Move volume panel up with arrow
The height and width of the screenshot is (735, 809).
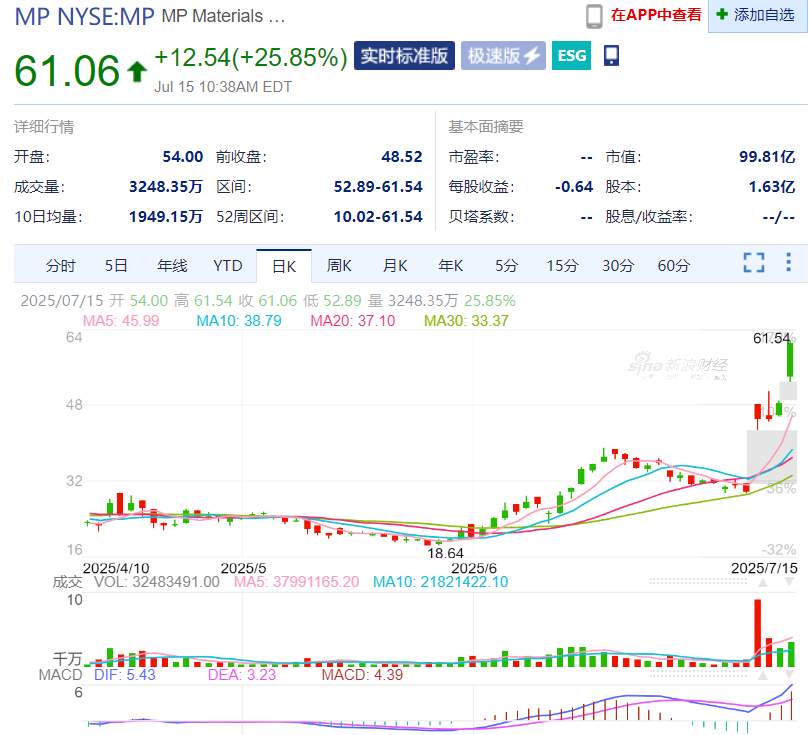763,582
